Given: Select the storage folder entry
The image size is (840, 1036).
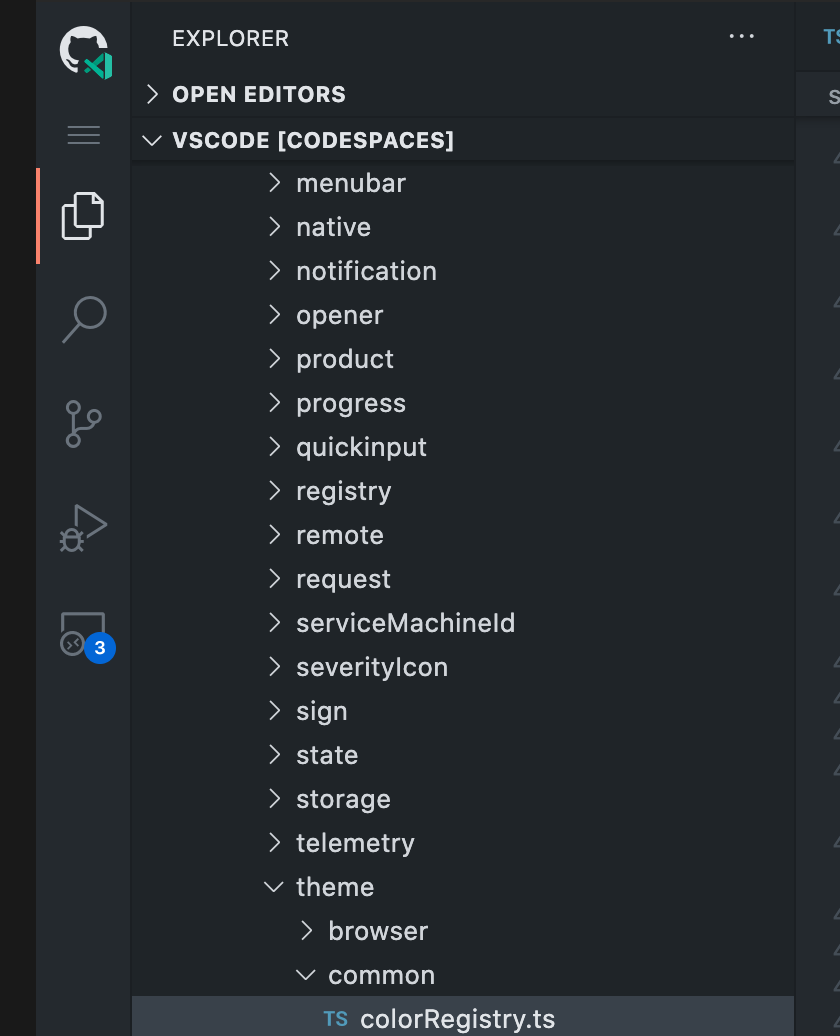Looking at the screenshot, I should 343,799.
